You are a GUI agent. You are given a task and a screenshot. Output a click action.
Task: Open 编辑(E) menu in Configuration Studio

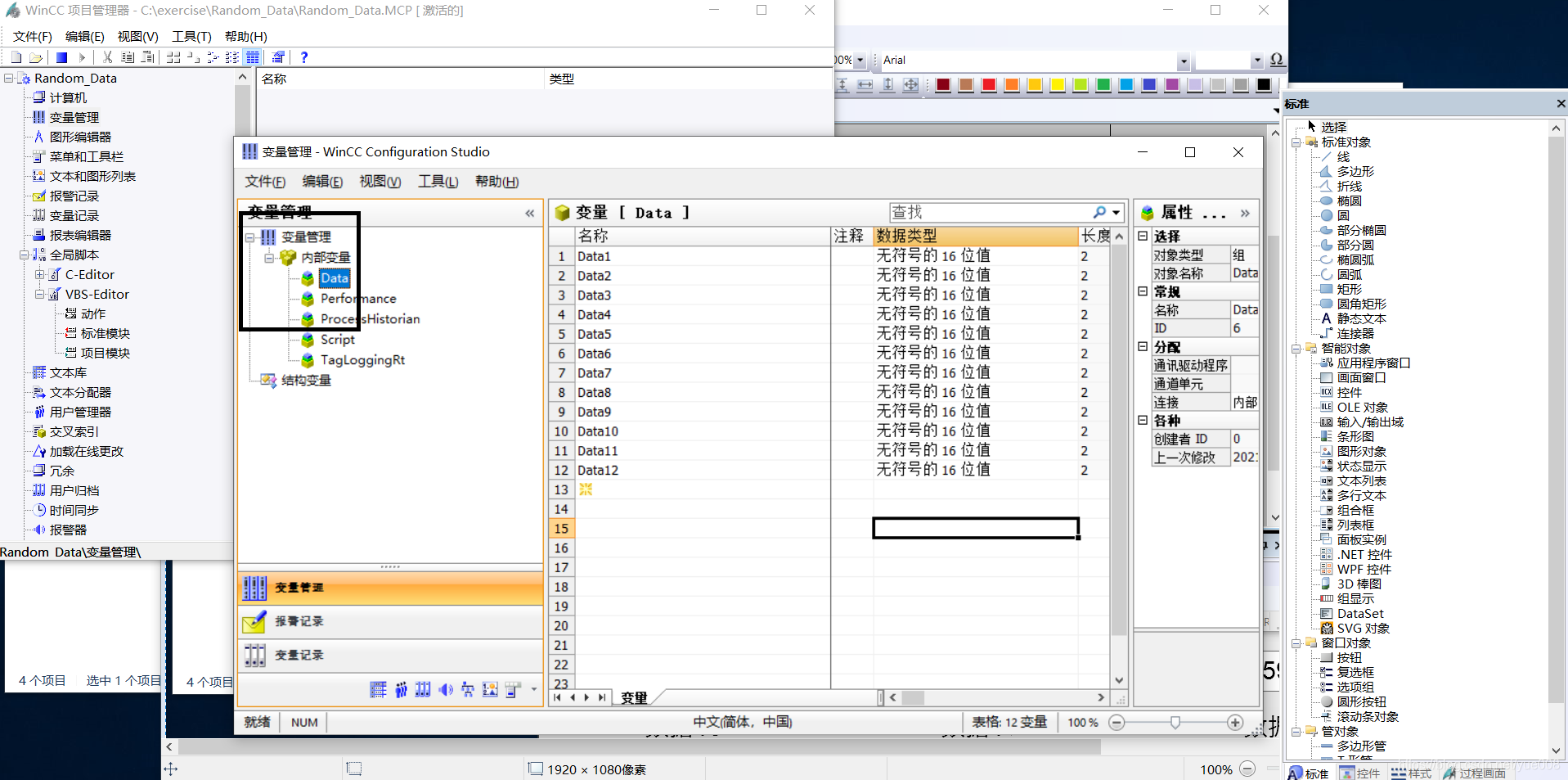point(322,182)
